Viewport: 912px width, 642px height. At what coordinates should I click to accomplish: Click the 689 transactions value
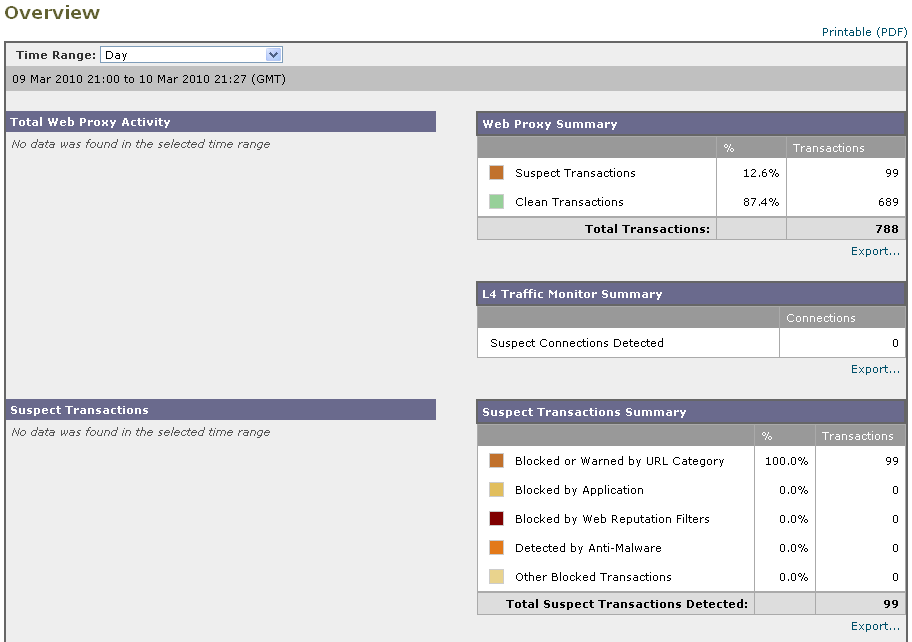(x=888, y=202)
